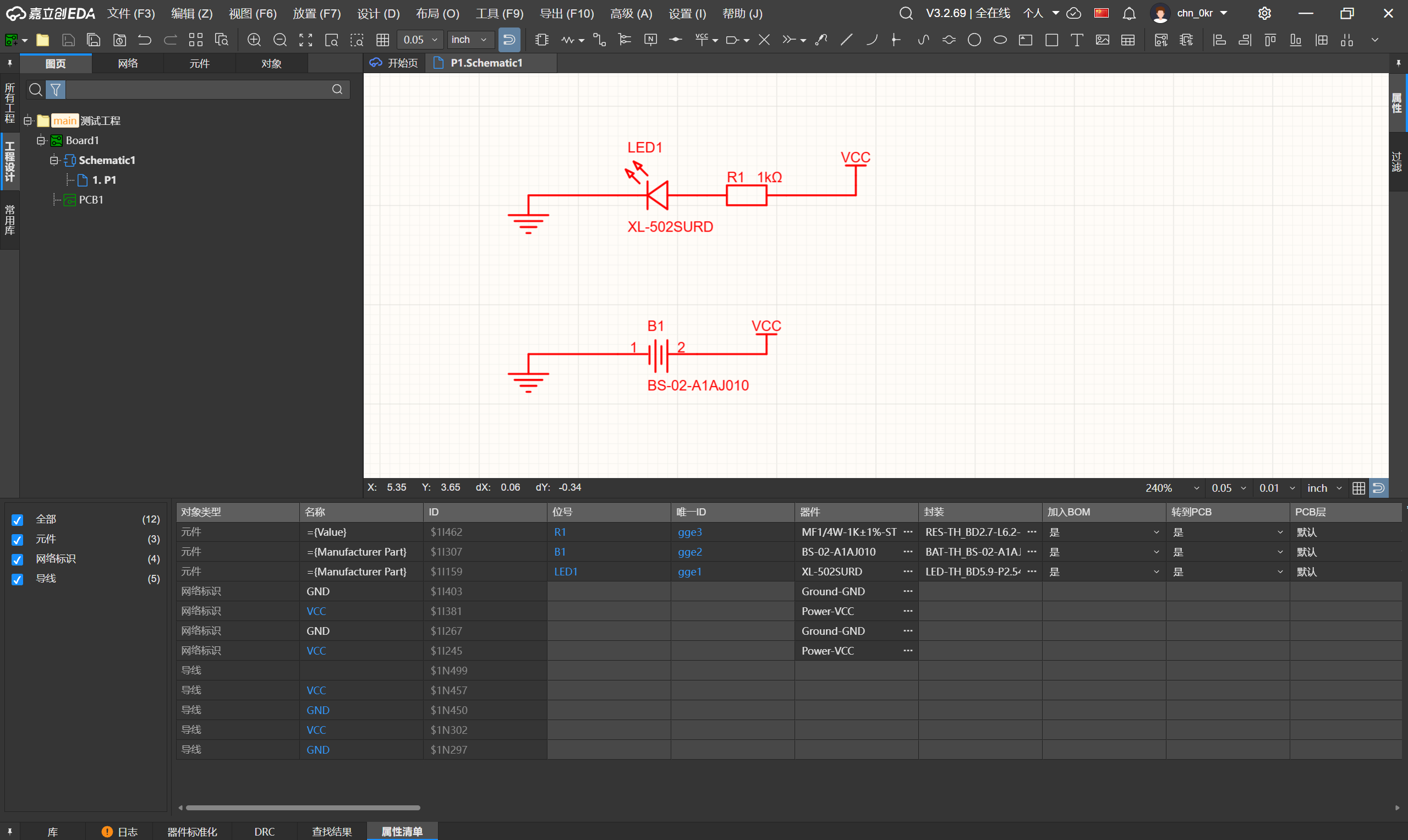Open the 240% zoom level dropdown
The width and height of the screenshot is (1408, 840).
(1171, 488)
